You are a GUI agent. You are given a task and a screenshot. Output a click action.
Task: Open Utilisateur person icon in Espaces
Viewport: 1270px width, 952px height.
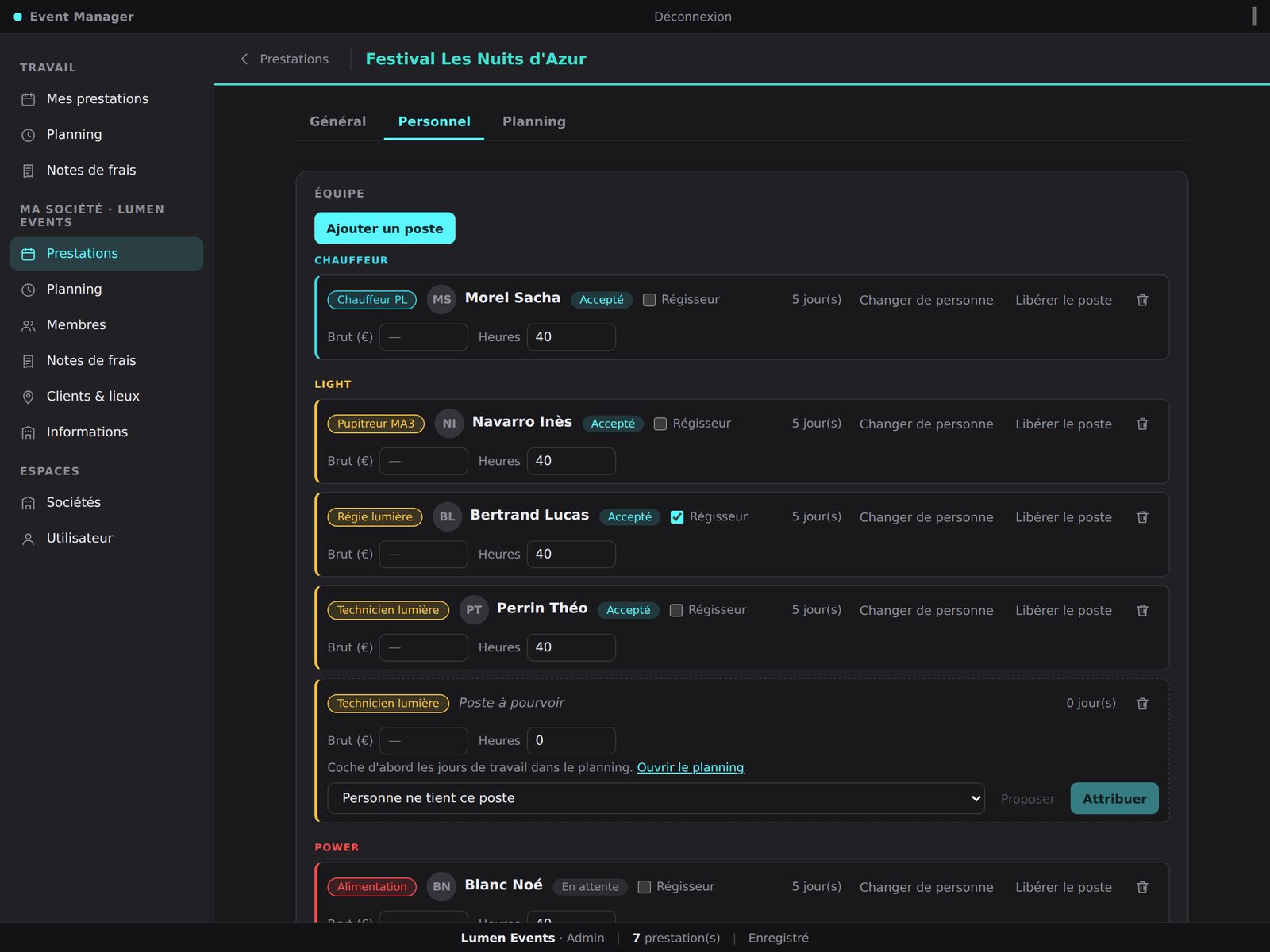29,539
